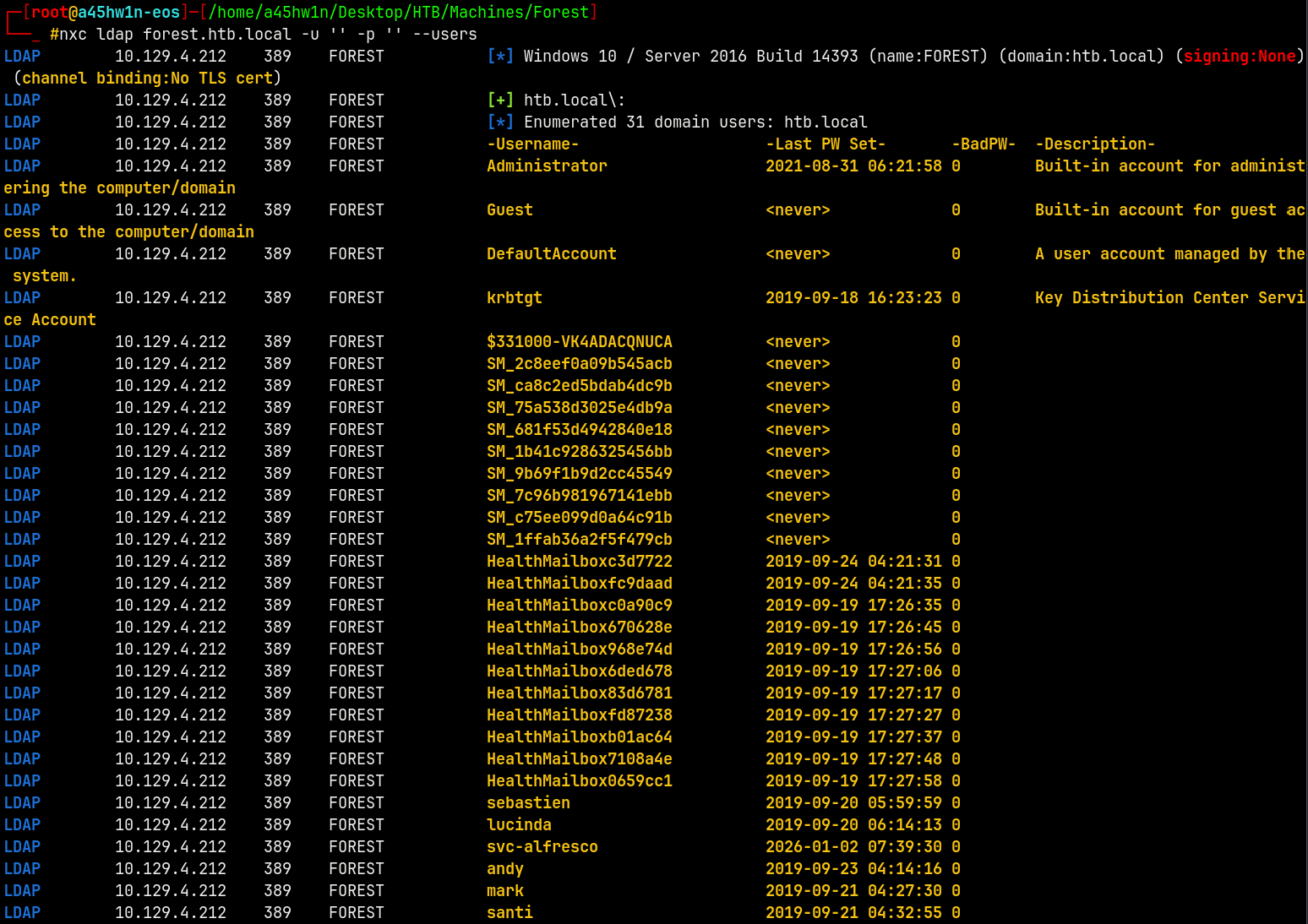Click the -BadPW- column header
This screenshot has width=1308, height=924.
pos(983,144)
